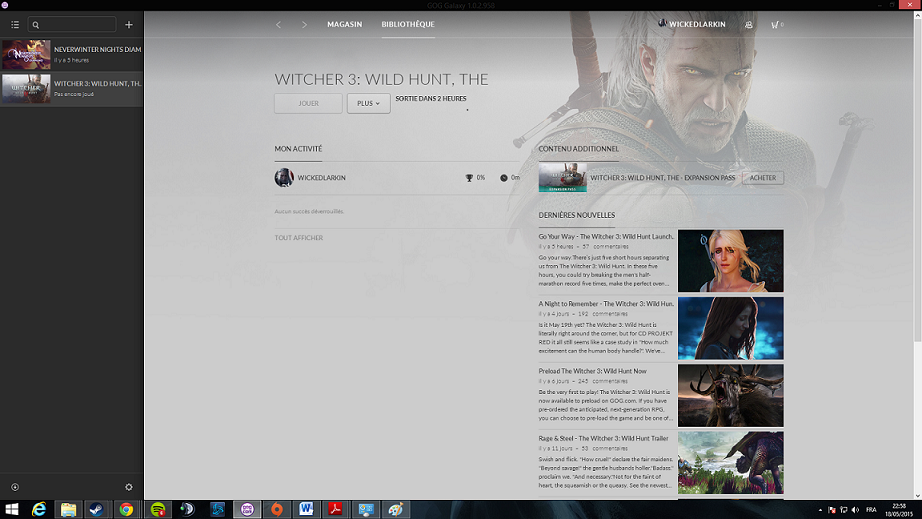The height and width of the screenshot is (519, 922).
Task: Switch to MAGASIN tab
Action: (345, 24)
